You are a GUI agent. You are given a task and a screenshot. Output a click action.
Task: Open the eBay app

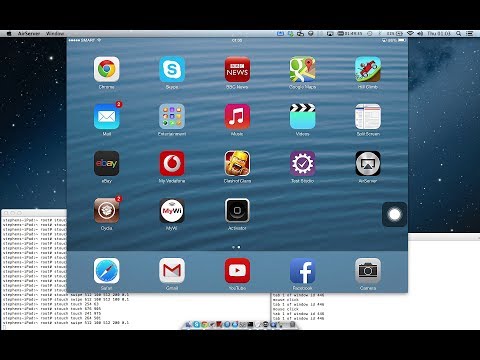(x=106, y=163)
